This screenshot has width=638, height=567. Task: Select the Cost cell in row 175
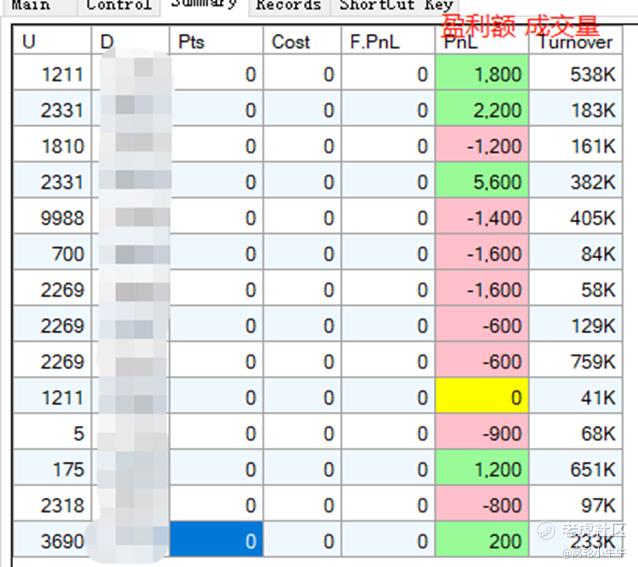coord(302,467)
